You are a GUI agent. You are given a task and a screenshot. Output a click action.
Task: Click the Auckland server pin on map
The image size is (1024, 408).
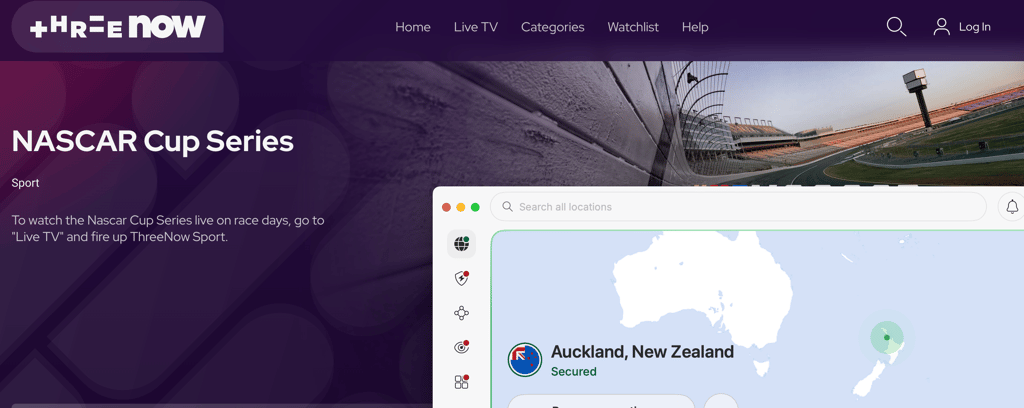pos(886,337)
